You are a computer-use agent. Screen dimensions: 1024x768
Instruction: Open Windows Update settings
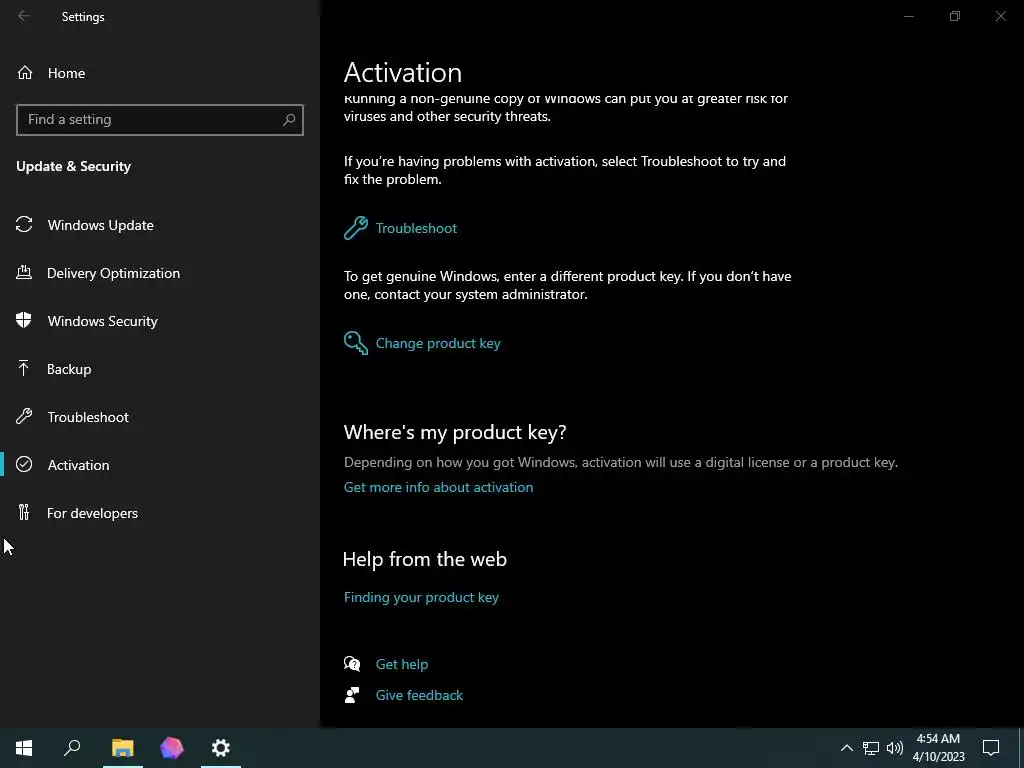pyautogui.click(x=101, y=225)
